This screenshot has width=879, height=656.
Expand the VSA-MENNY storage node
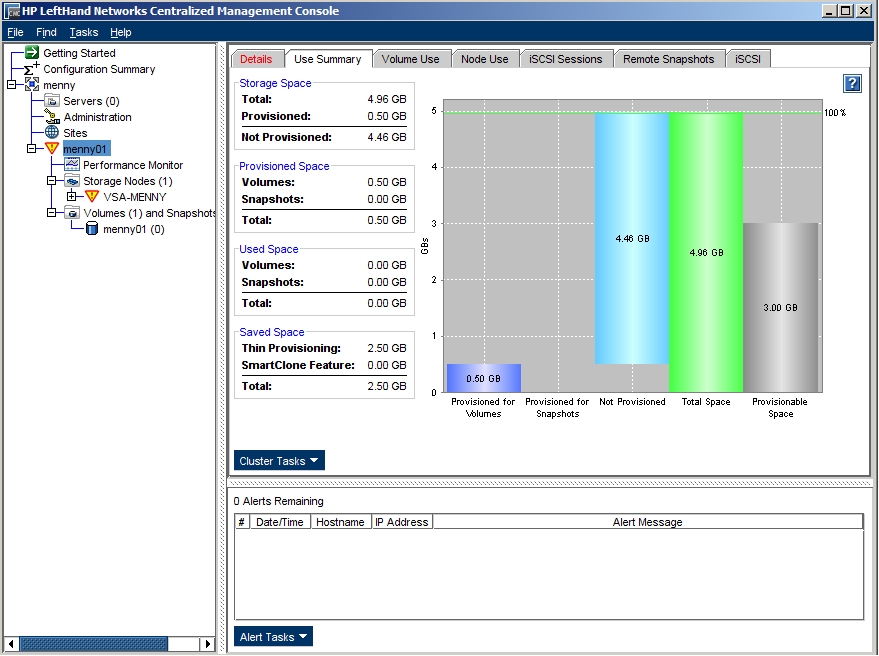tap(72, 196)
